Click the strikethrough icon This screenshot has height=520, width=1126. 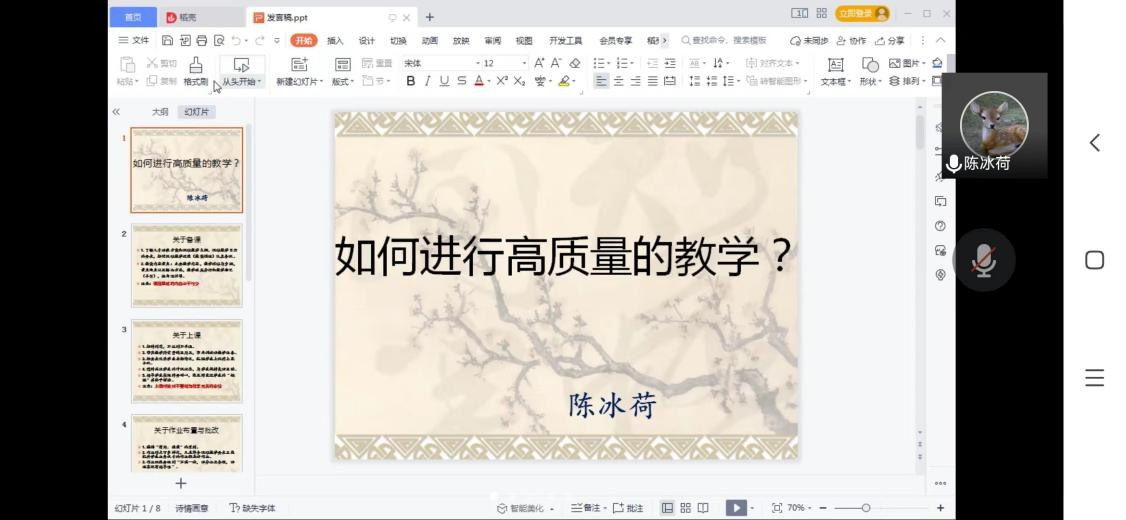[x=462, y=81]
